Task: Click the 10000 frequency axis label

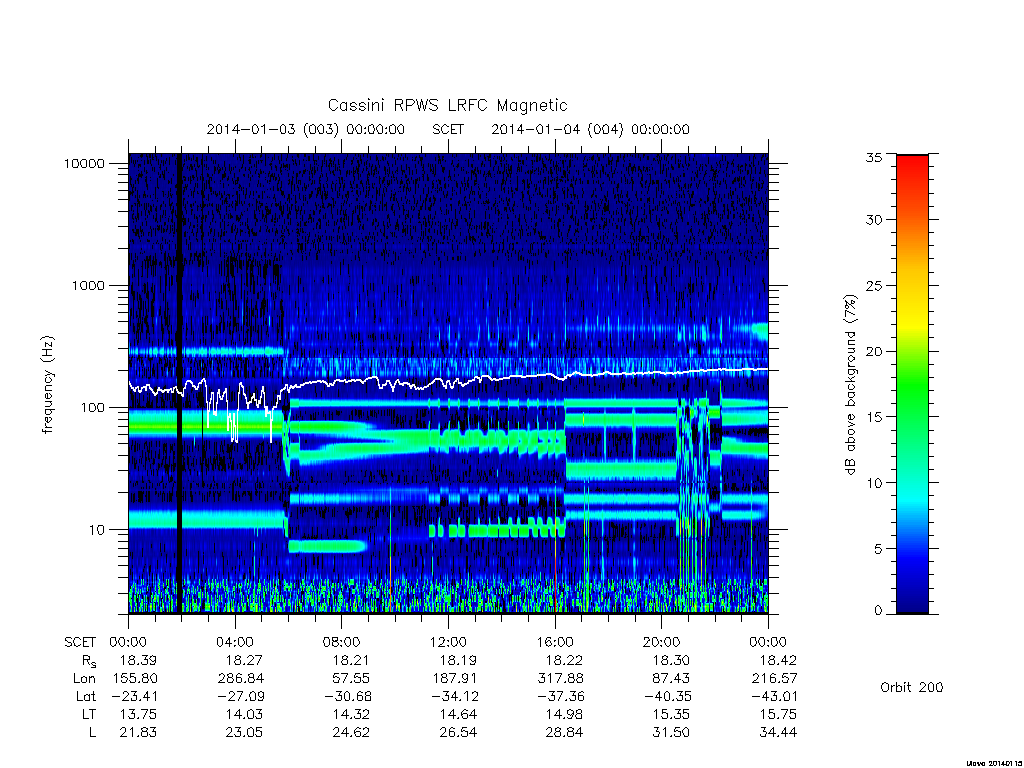Action: [84, 163]
